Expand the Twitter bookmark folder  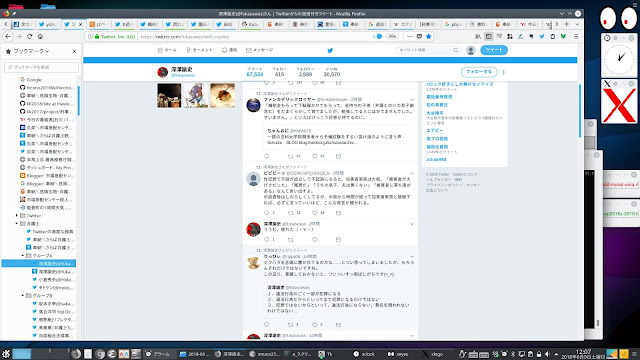point(17,216)
